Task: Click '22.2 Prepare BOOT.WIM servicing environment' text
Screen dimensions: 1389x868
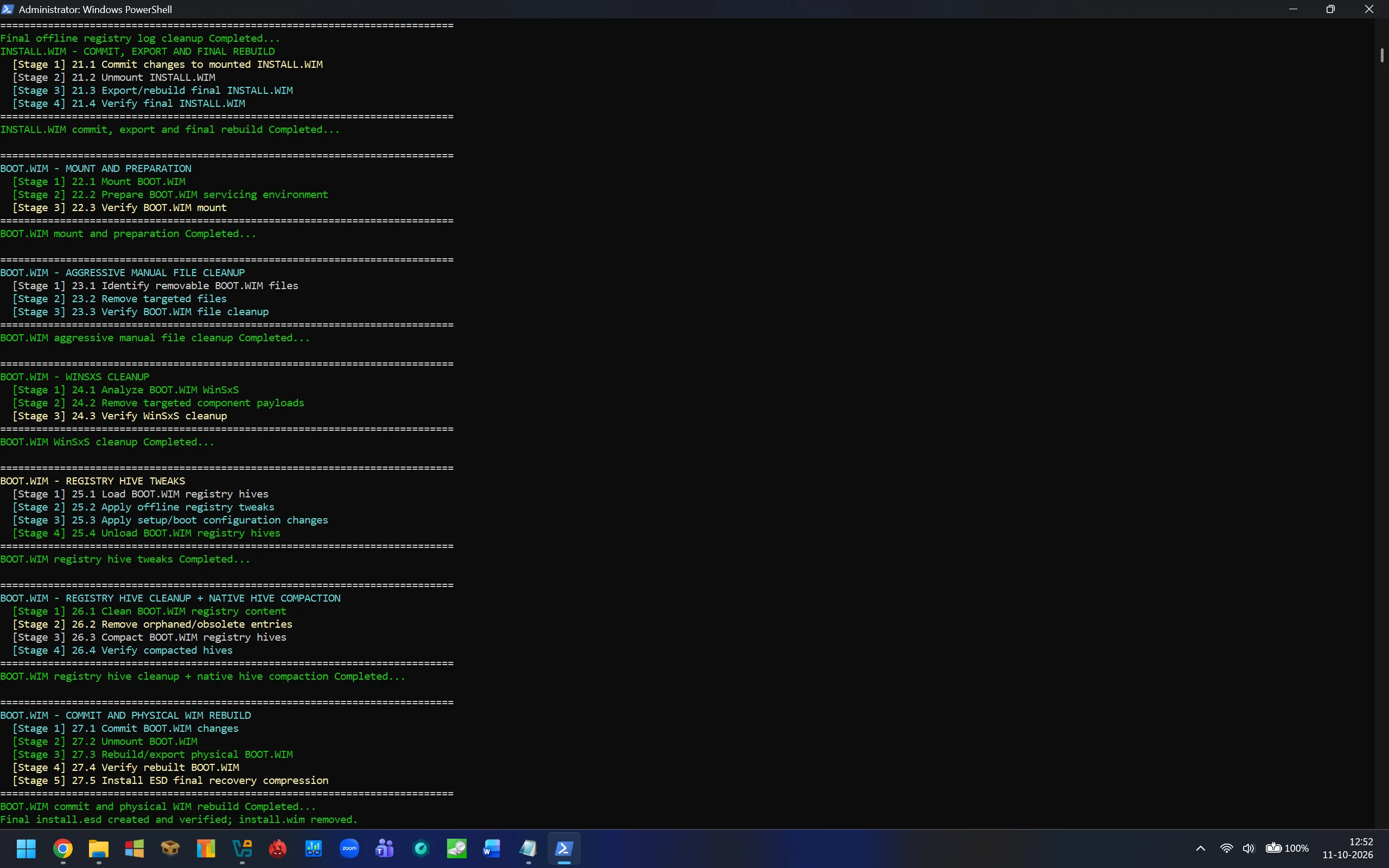Action: tap(200, 195)
